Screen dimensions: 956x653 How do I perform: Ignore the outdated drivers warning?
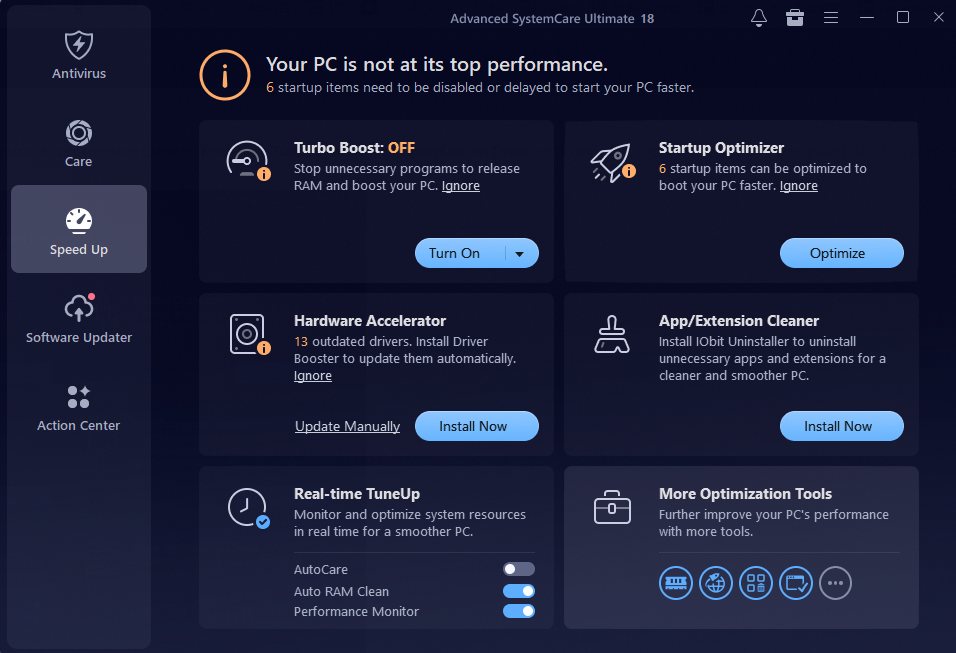(313, 376)
